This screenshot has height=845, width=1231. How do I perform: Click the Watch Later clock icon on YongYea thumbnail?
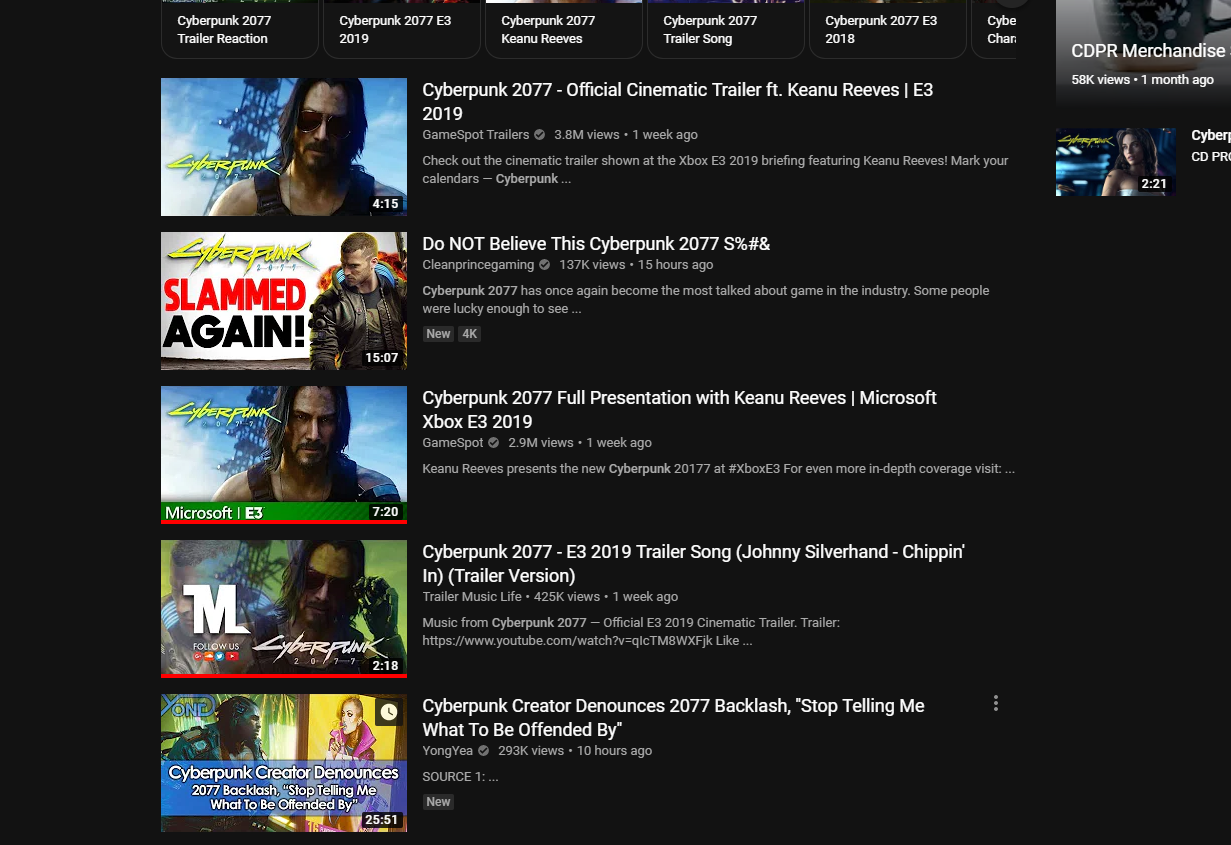tap(389, 712)
